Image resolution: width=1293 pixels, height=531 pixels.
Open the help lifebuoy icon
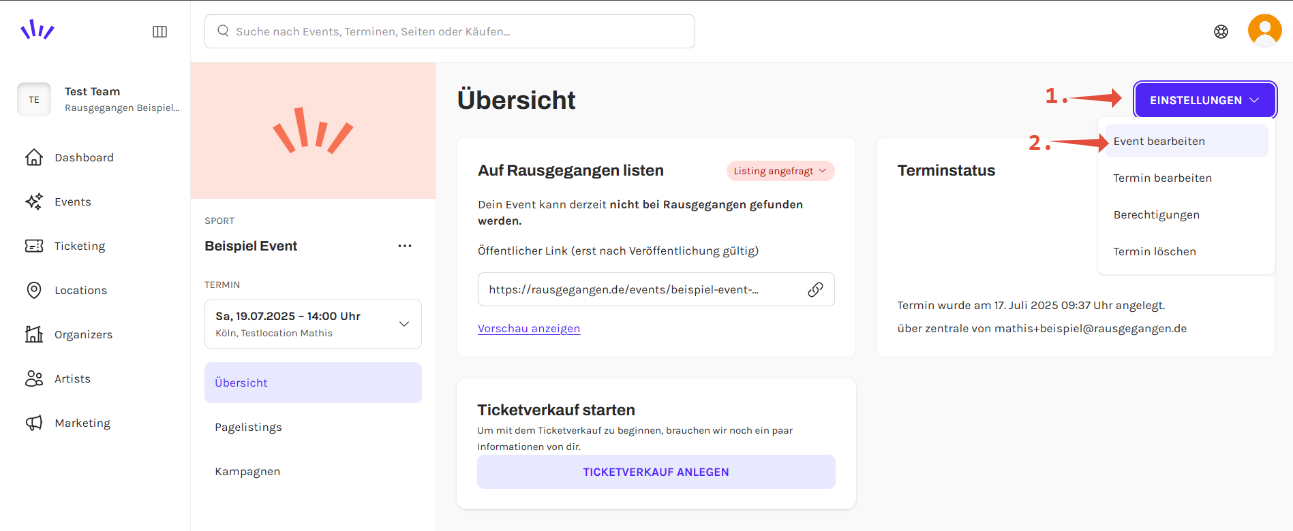(x=1221, y=31)
